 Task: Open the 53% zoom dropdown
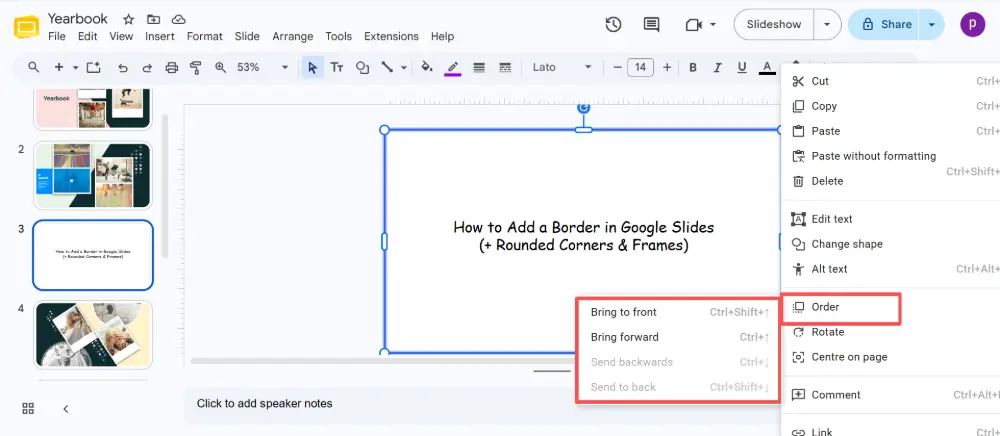(x=263, y=68)
